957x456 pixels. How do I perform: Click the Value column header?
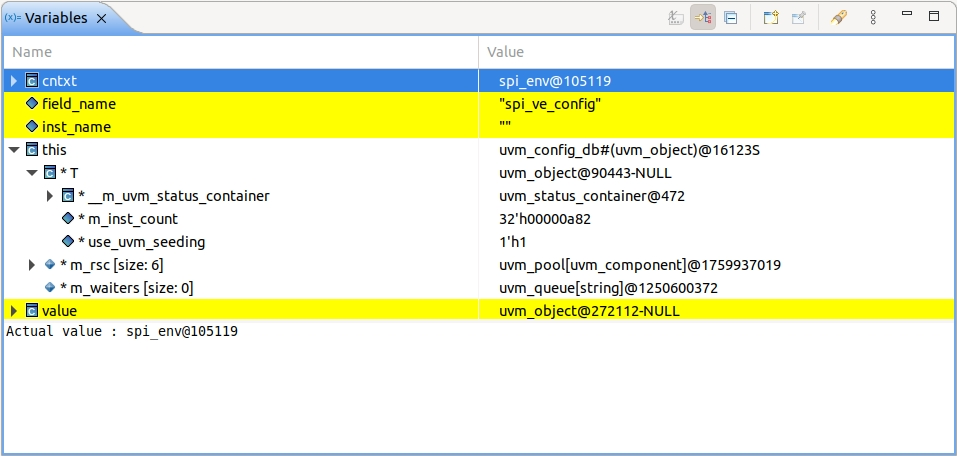click(x=715, y=52)
